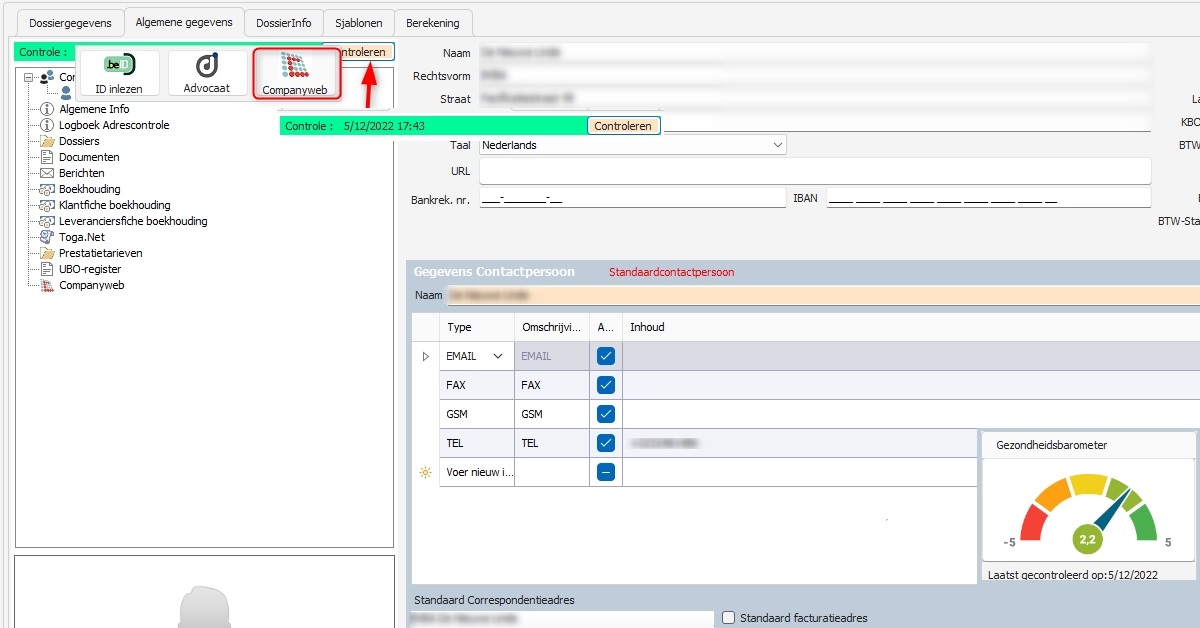Switch to the Sjablonen tab

pyautogui.click(x=359, y=23)
